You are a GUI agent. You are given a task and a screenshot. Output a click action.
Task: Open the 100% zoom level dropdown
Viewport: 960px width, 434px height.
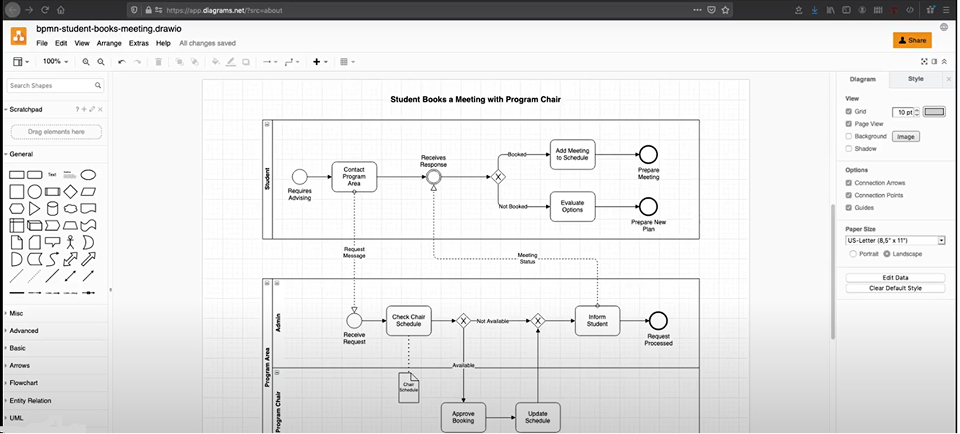click(54, 62)
